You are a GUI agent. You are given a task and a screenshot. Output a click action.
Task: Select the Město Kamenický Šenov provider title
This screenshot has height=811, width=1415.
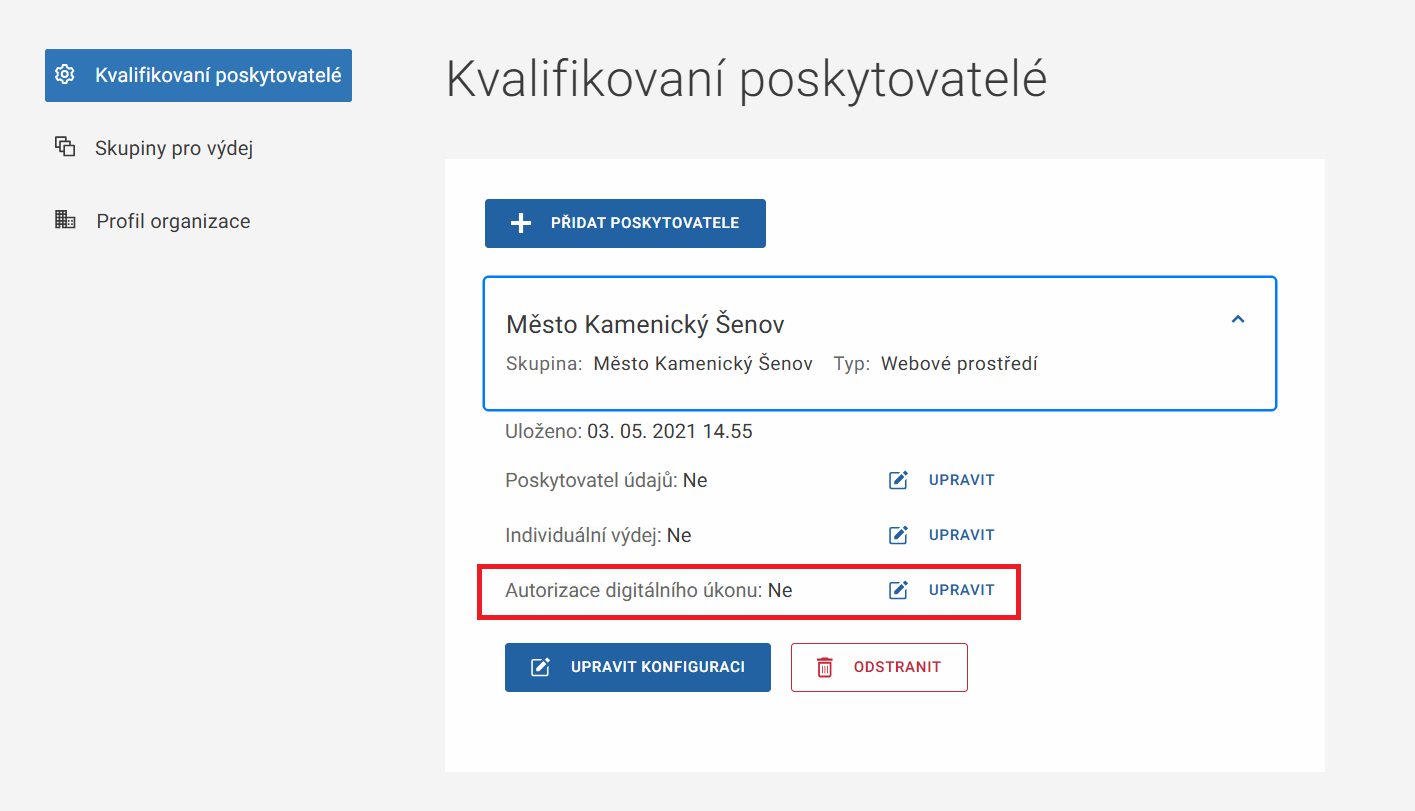(x=645, y=324)
